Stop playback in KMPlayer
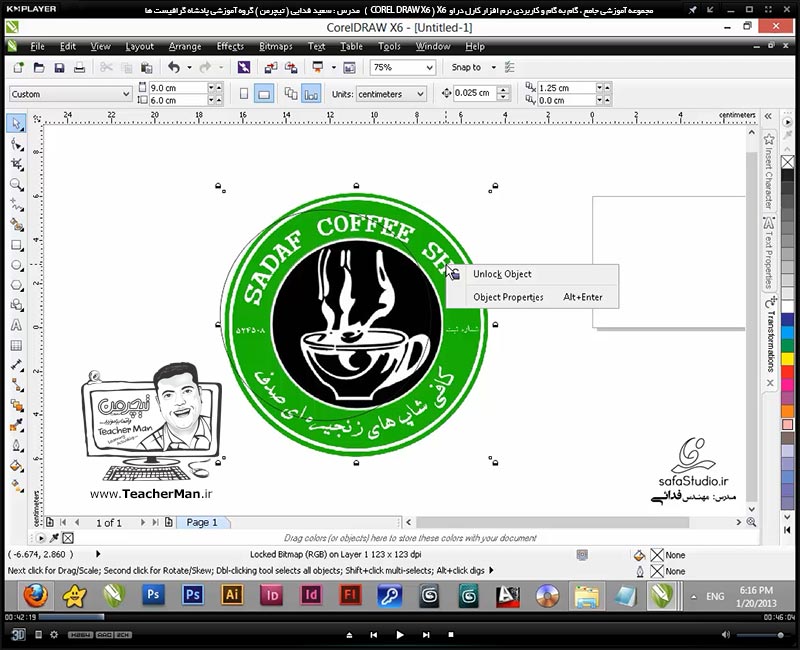Viewport: 800px width, 650px height. point(451,635)
